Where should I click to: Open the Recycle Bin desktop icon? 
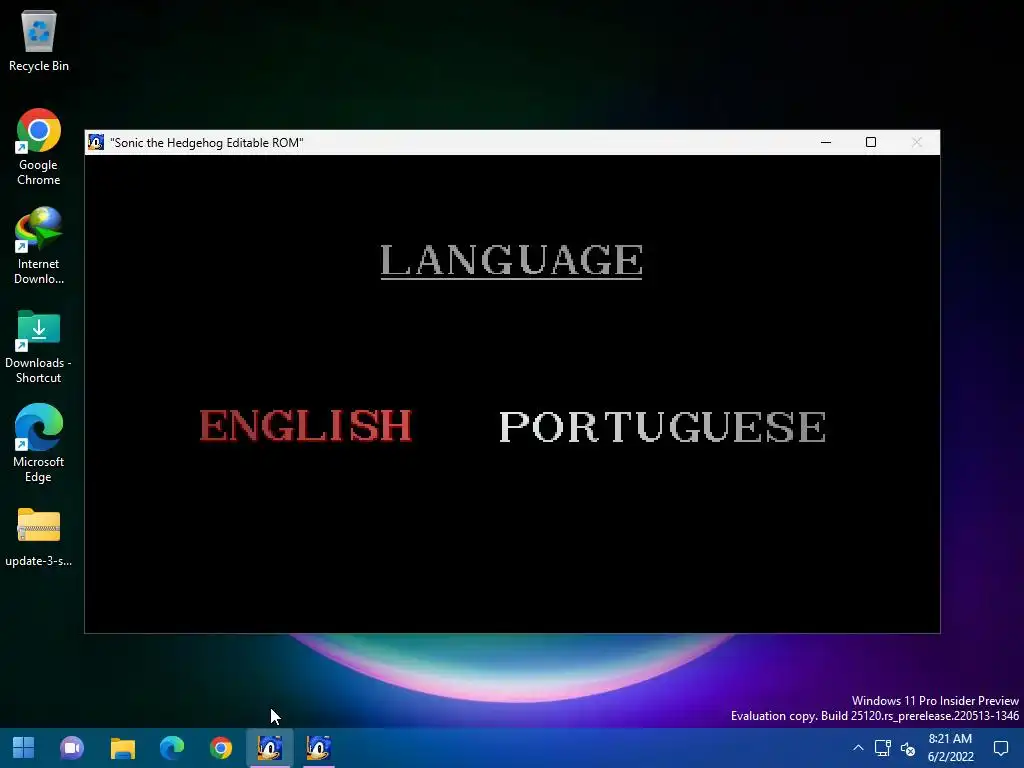point(39,41)
